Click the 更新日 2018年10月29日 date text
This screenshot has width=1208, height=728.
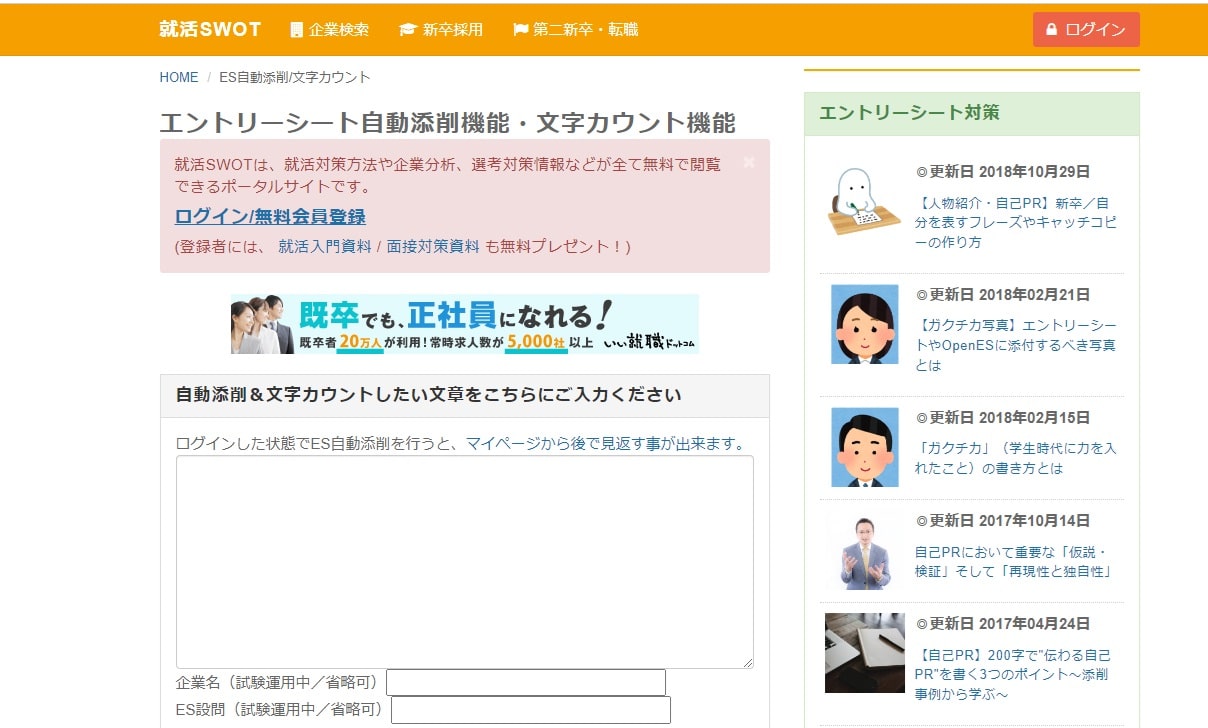pyautogui.click(x=1003, y=171)
